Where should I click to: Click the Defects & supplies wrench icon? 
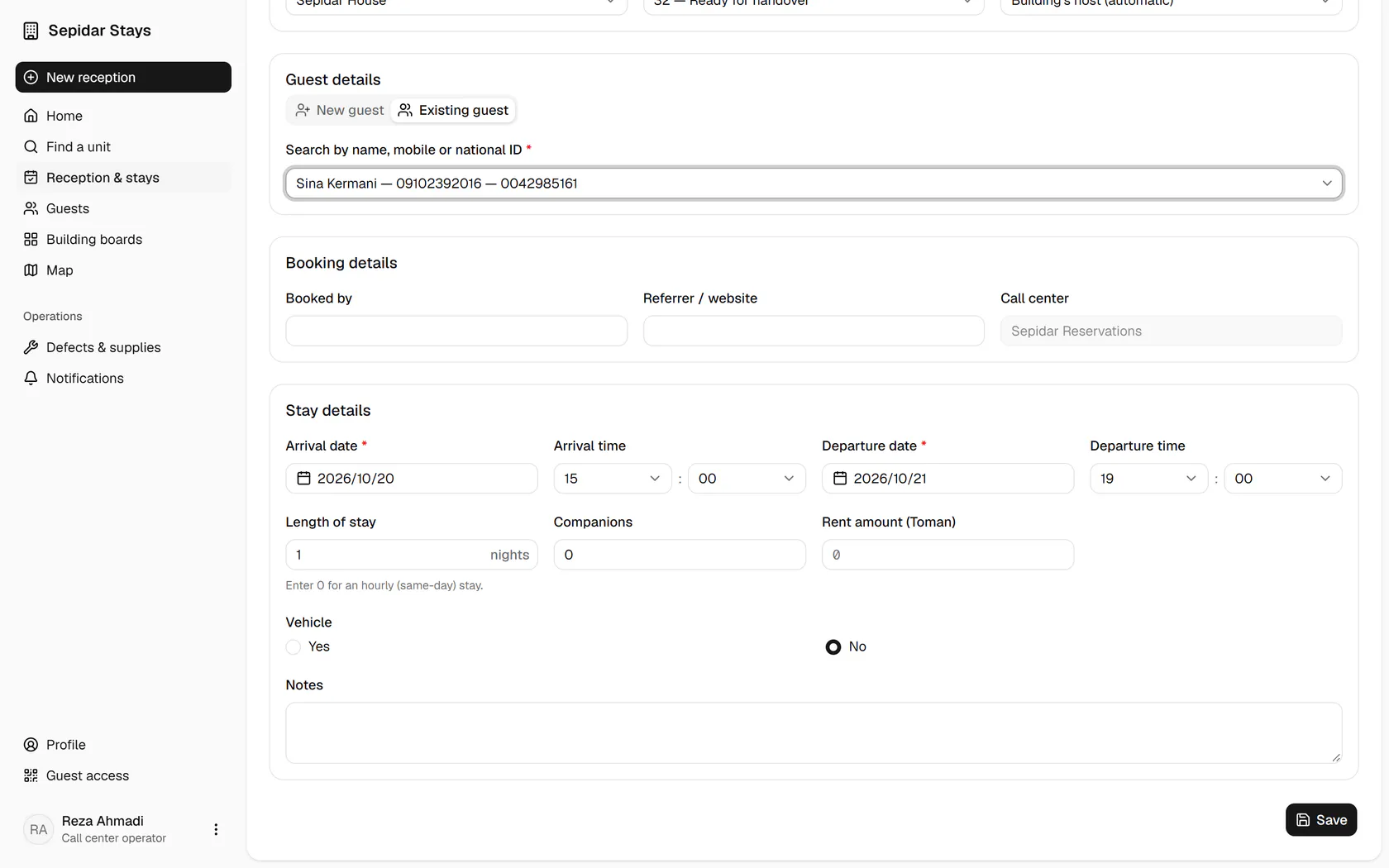coord(31,347)
